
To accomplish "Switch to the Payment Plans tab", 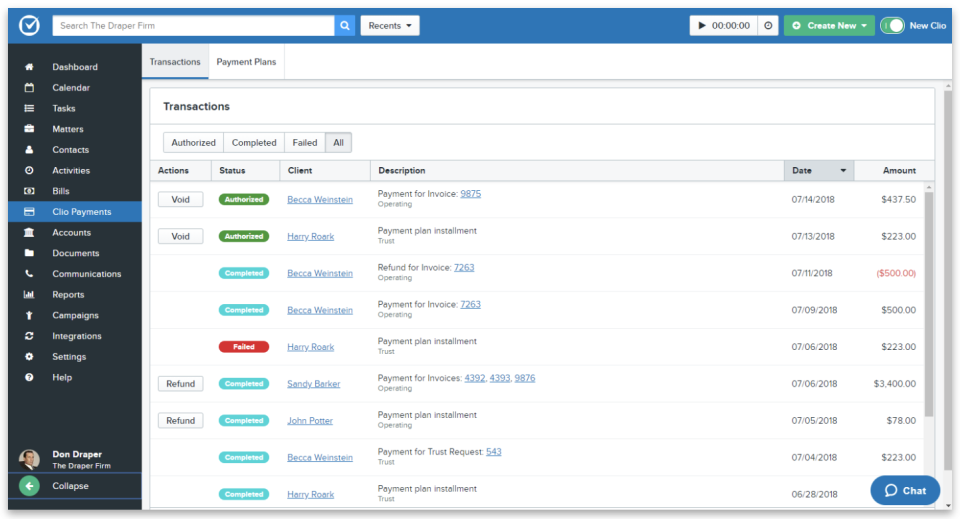I will click(x=246, y=62).
